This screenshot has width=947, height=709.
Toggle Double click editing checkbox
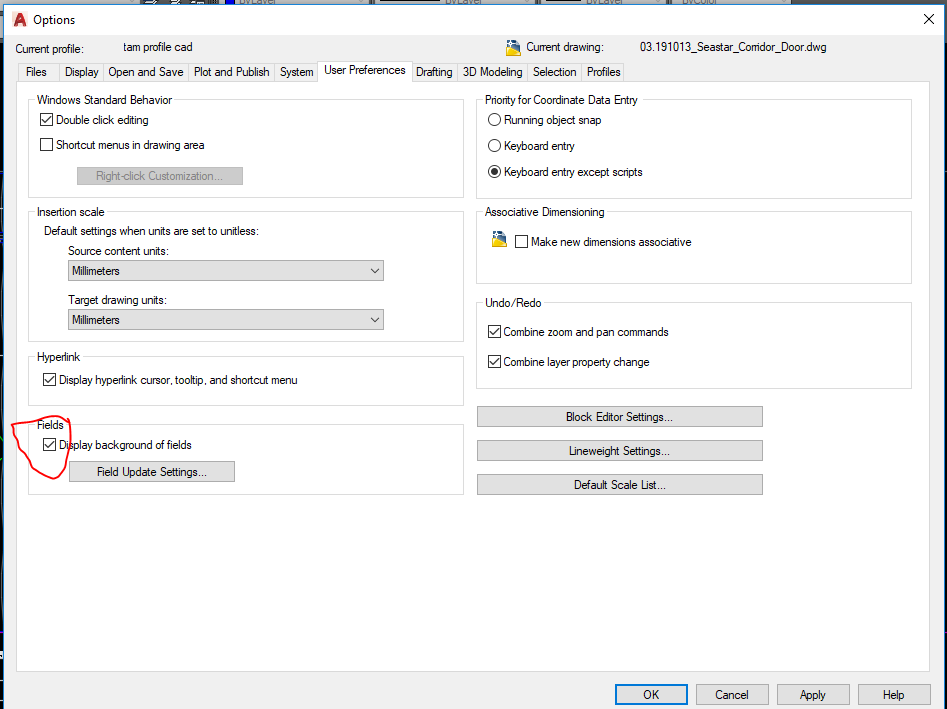[x=46, y=120]
